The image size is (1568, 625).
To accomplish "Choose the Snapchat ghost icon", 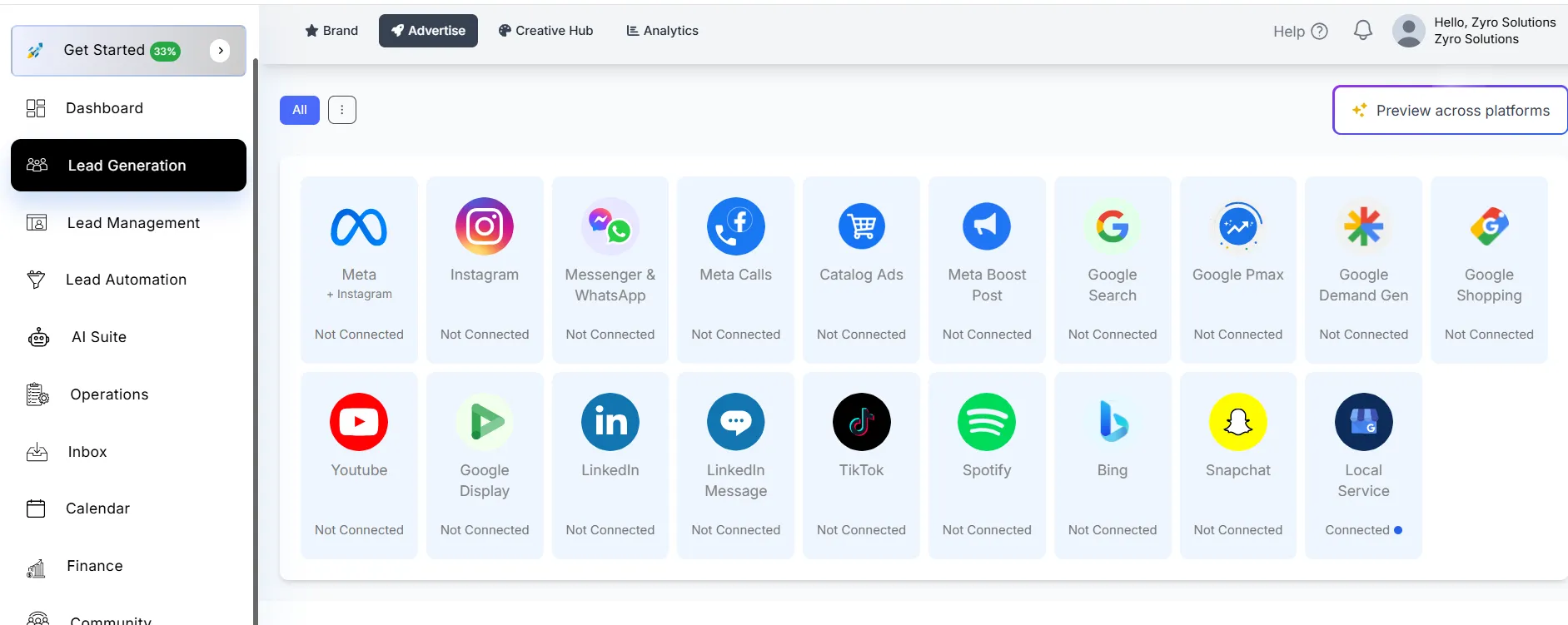I will point(1237,422).
